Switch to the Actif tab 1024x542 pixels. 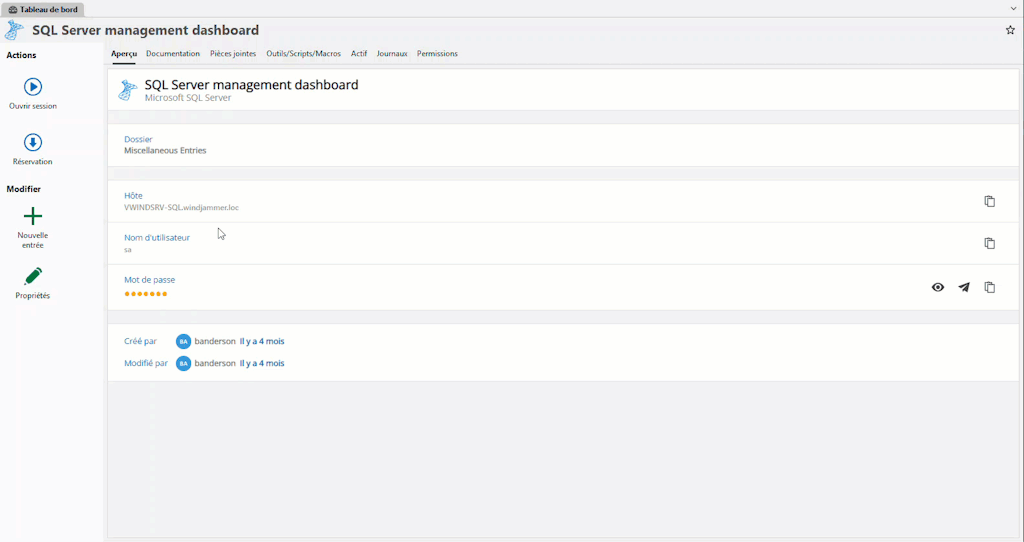(359, 54)
